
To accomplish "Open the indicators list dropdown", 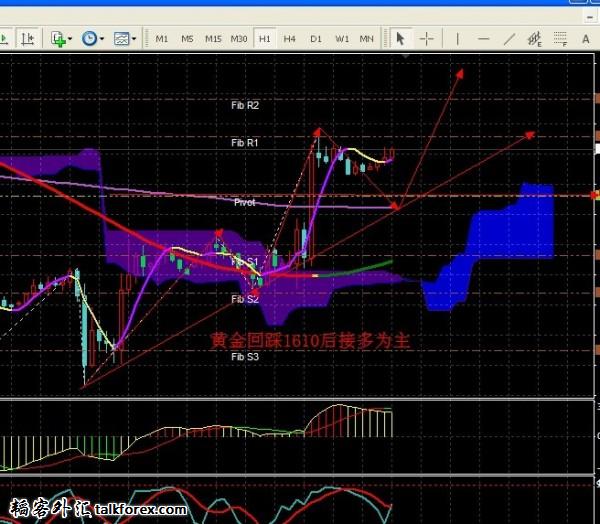I will point(60,39).
